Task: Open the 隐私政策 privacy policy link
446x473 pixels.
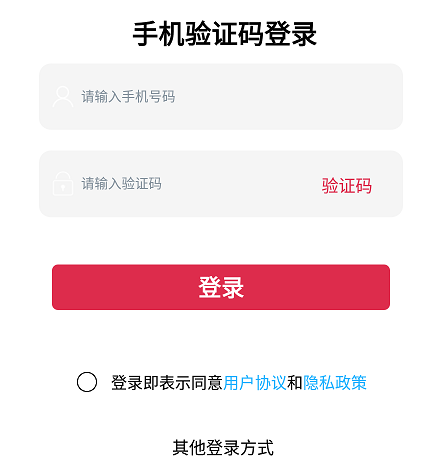Action: tap(335, 382)
